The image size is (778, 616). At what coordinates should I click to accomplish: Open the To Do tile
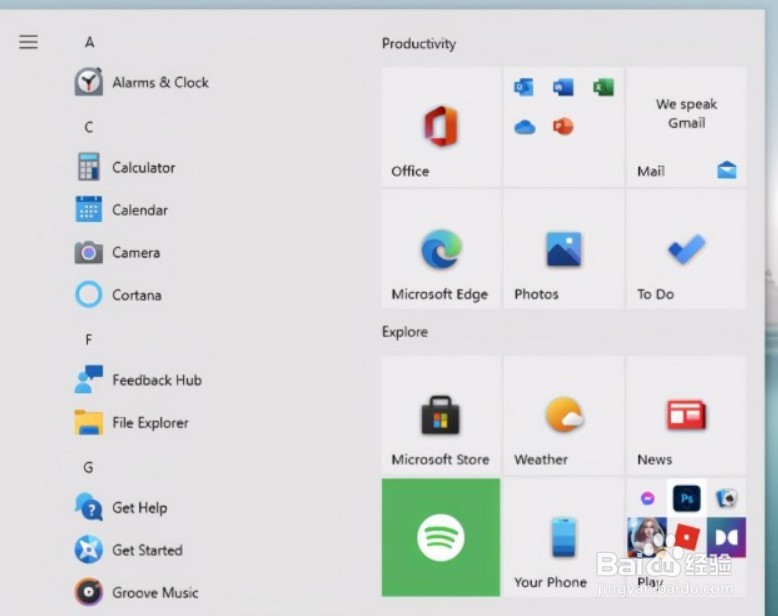click(686, 249)
